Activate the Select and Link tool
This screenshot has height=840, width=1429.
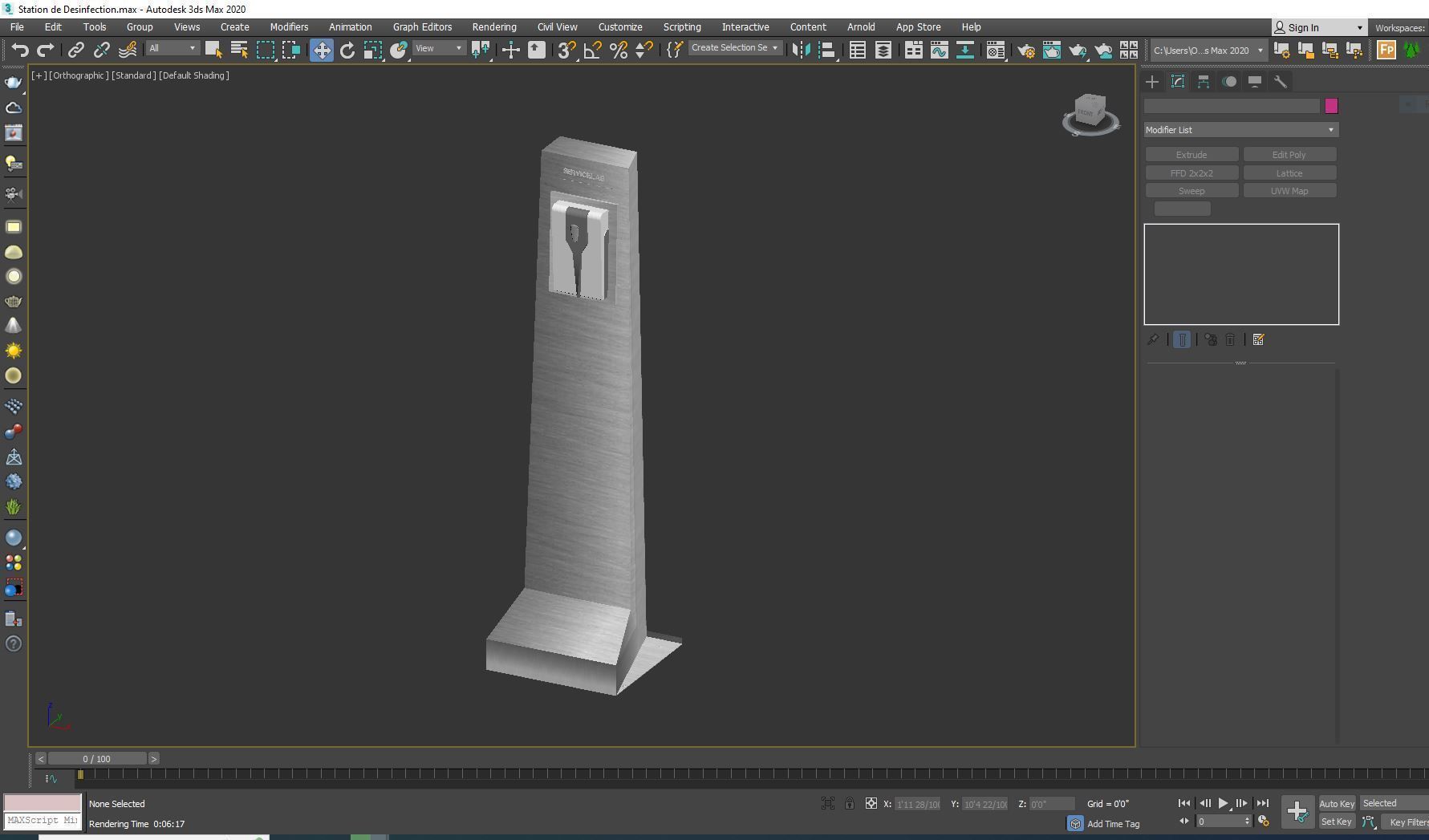click(75, 50)
